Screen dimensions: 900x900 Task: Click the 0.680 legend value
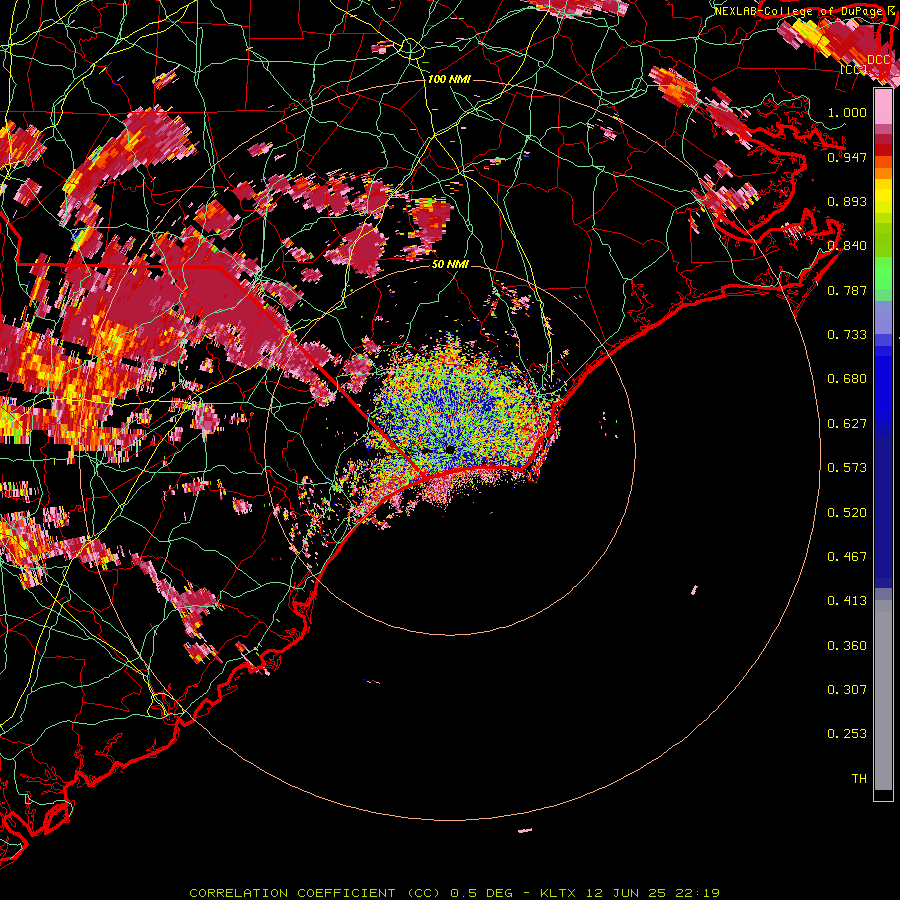(847, 379)
